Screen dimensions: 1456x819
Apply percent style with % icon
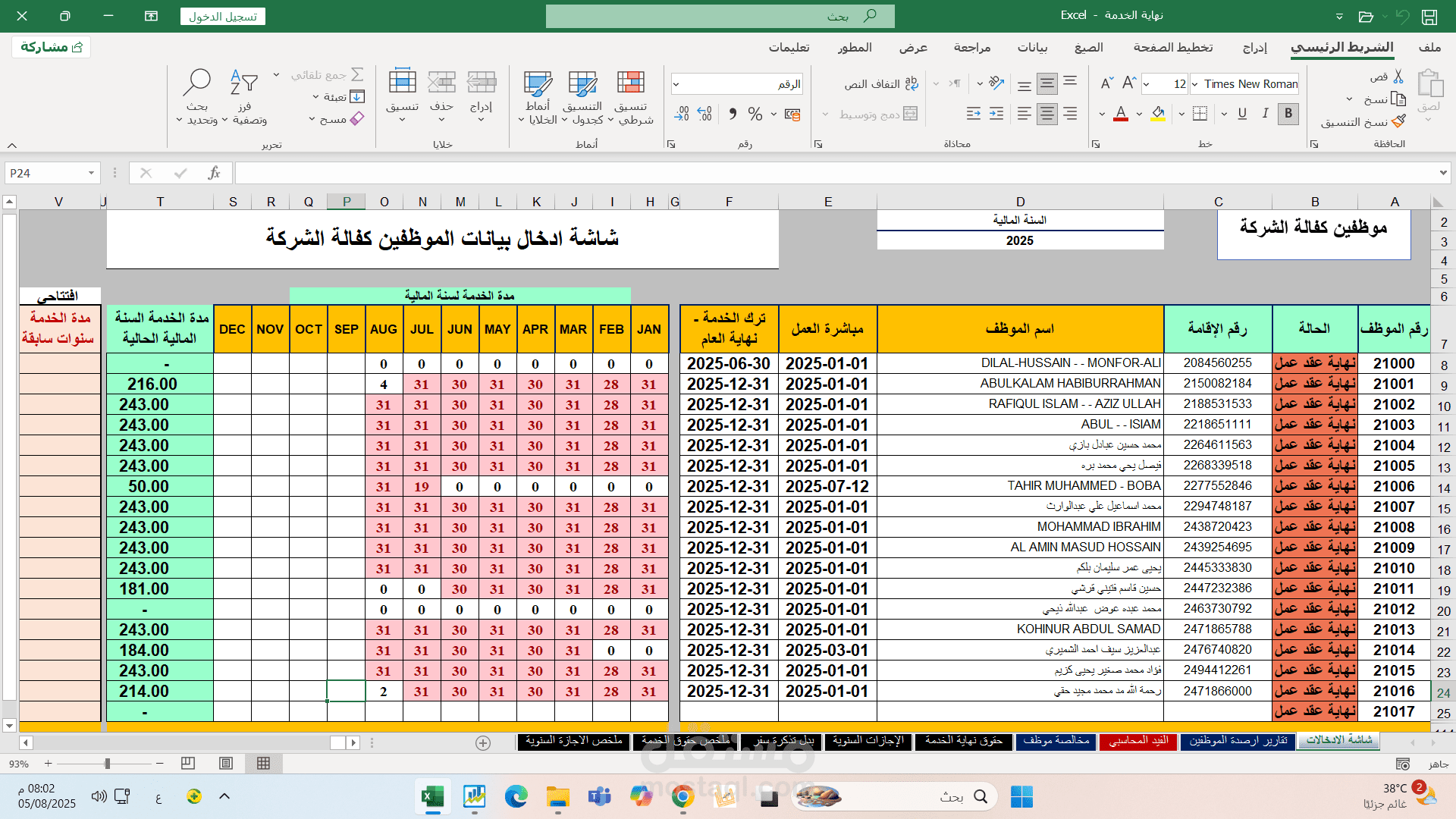(x=755, y=114)
